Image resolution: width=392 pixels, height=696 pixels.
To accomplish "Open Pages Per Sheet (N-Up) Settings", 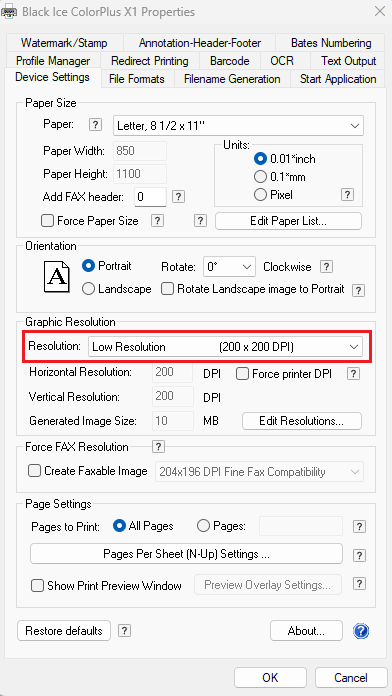I will (x=186, y=554).
